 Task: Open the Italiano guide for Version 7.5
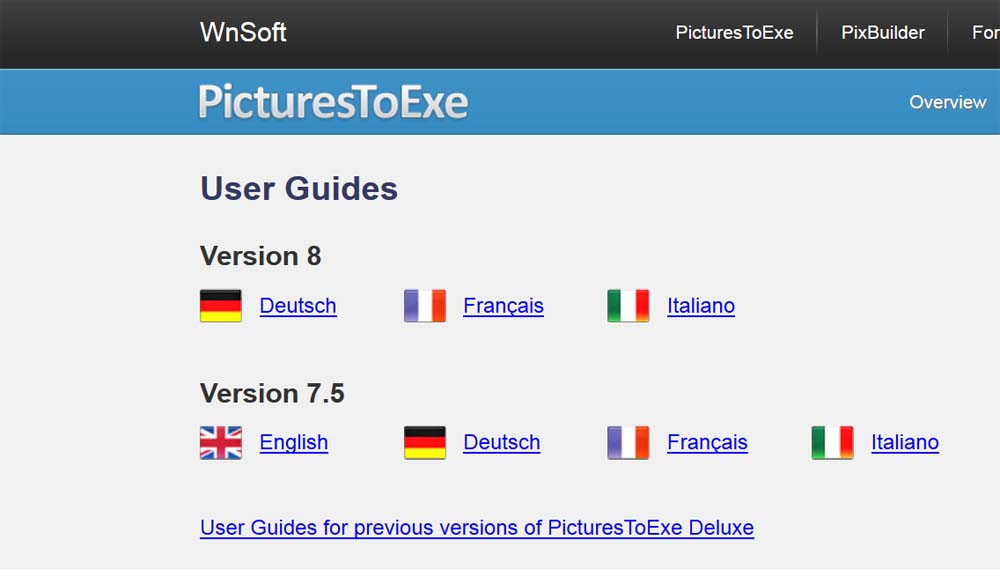click(905, 442)
